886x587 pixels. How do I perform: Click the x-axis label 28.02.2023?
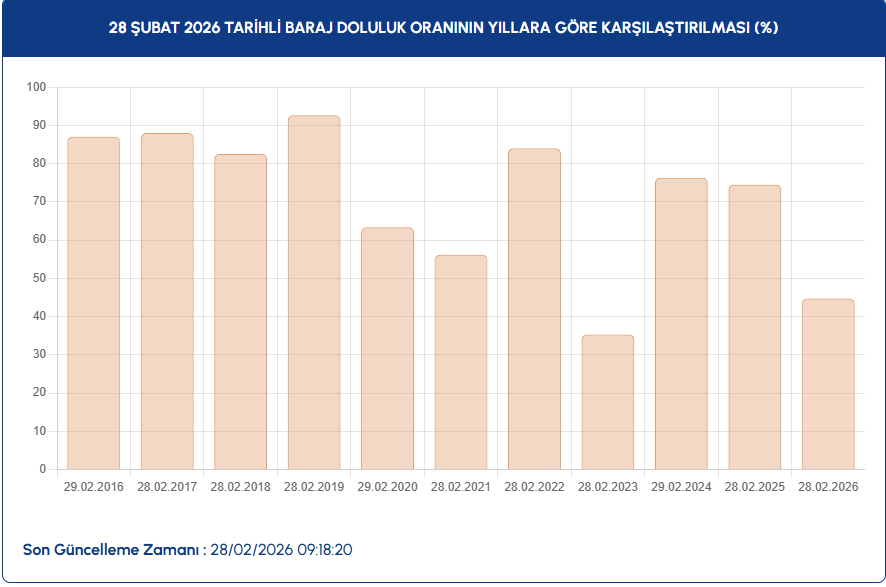point(608,487)
